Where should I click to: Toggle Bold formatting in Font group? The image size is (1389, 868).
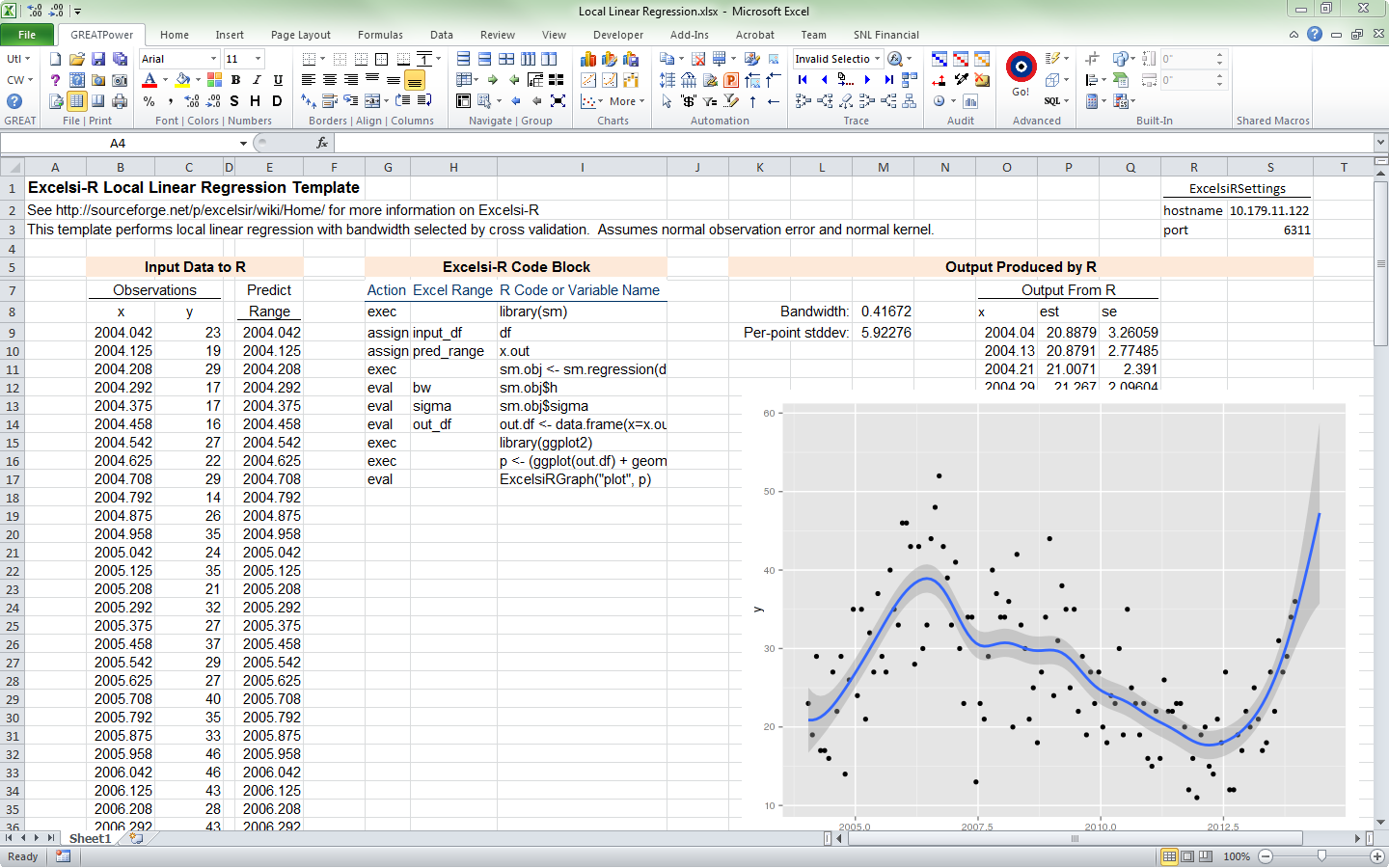[235, 80]
